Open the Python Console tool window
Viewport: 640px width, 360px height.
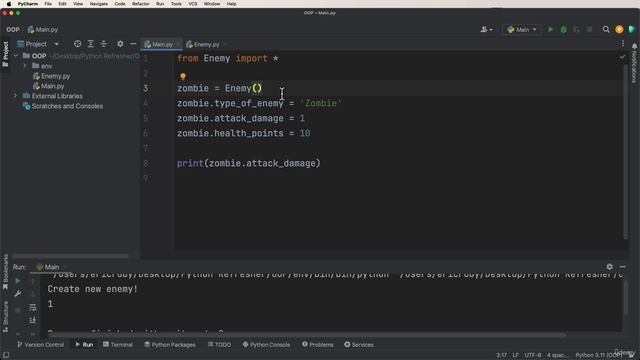click(x=266, y=345)
